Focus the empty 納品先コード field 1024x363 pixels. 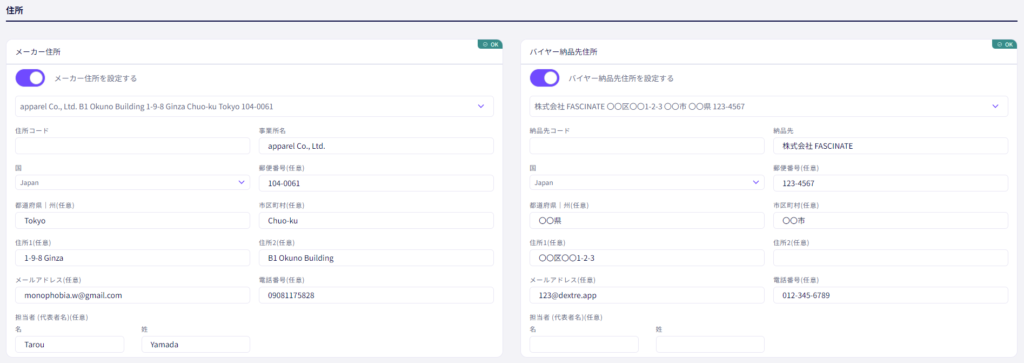coord(647,146)
